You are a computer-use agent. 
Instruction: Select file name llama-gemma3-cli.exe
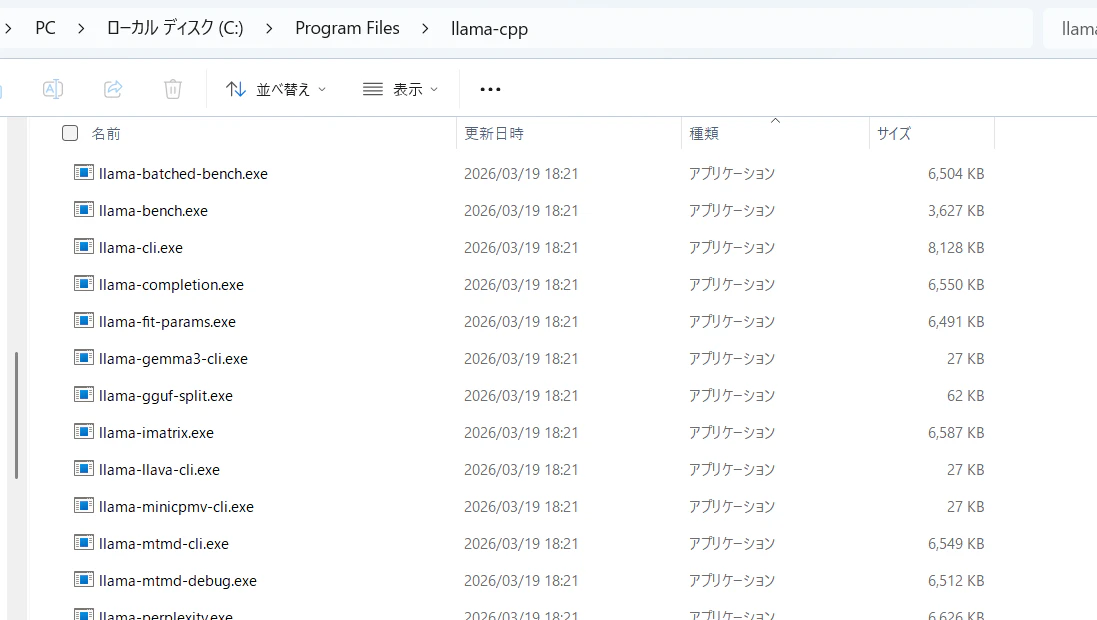tap(174, 359)
